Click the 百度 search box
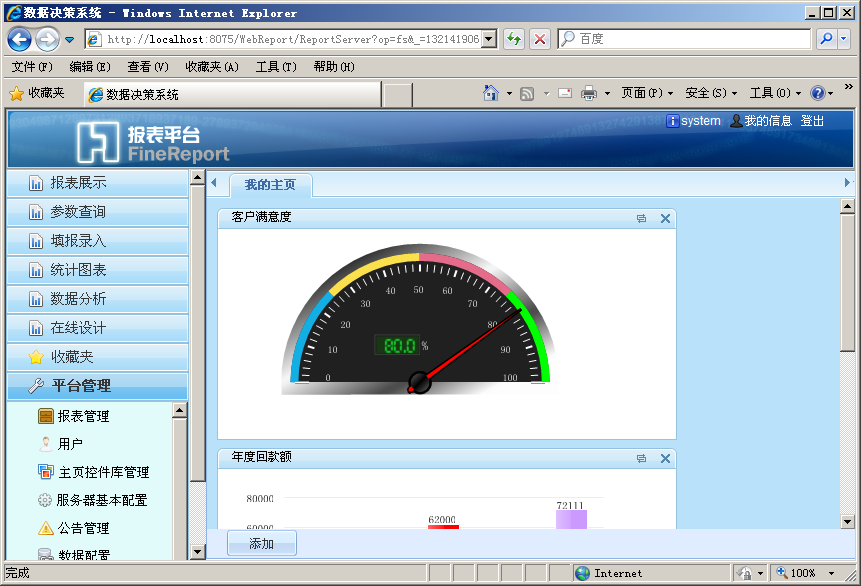 point(684,39)
